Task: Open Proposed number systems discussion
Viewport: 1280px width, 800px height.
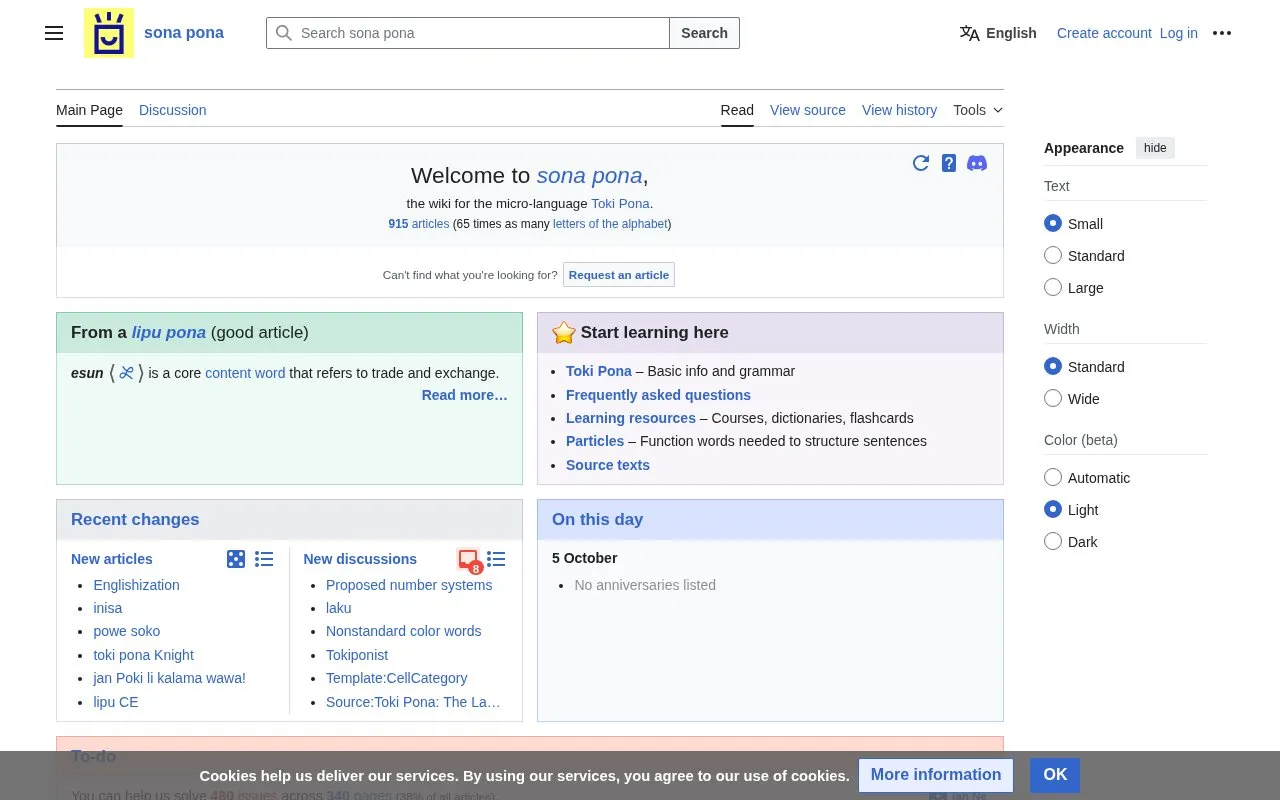Action: [x=409, y=585]
